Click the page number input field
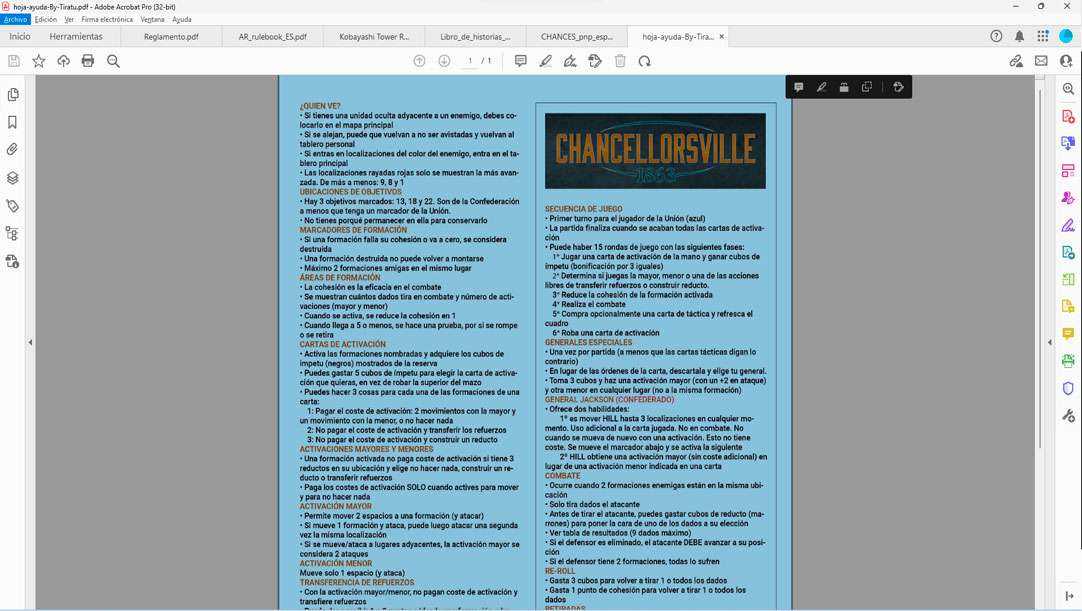This screenshot has height=611, width=1082. (470, 61)
